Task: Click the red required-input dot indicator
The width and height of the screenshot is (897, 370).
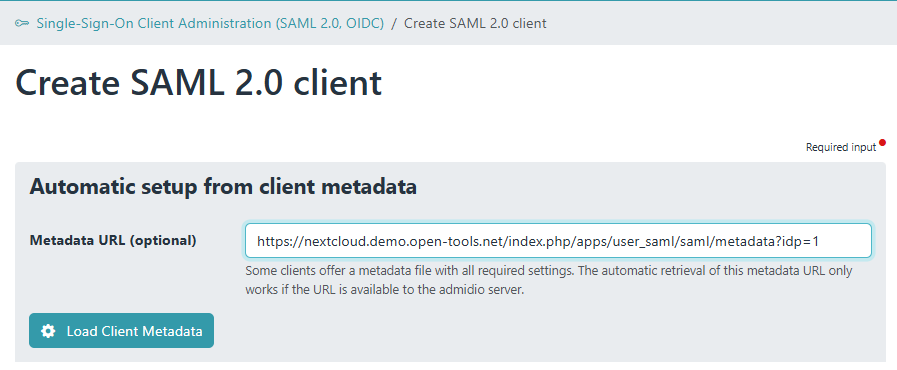Action: pyautogui.click(x=883, y=142)
